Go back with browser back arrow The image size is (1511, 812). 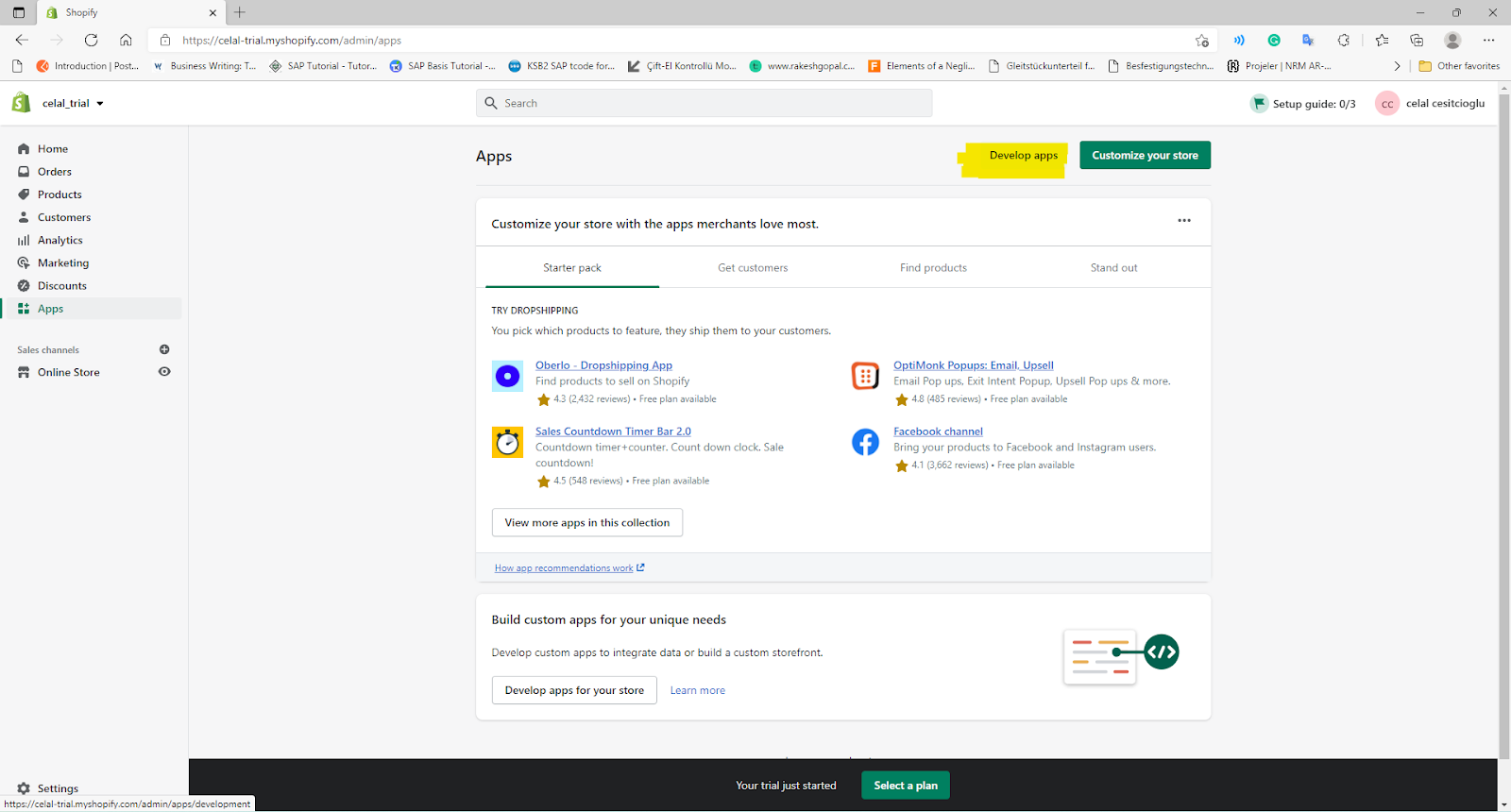[x=22, y=40]
